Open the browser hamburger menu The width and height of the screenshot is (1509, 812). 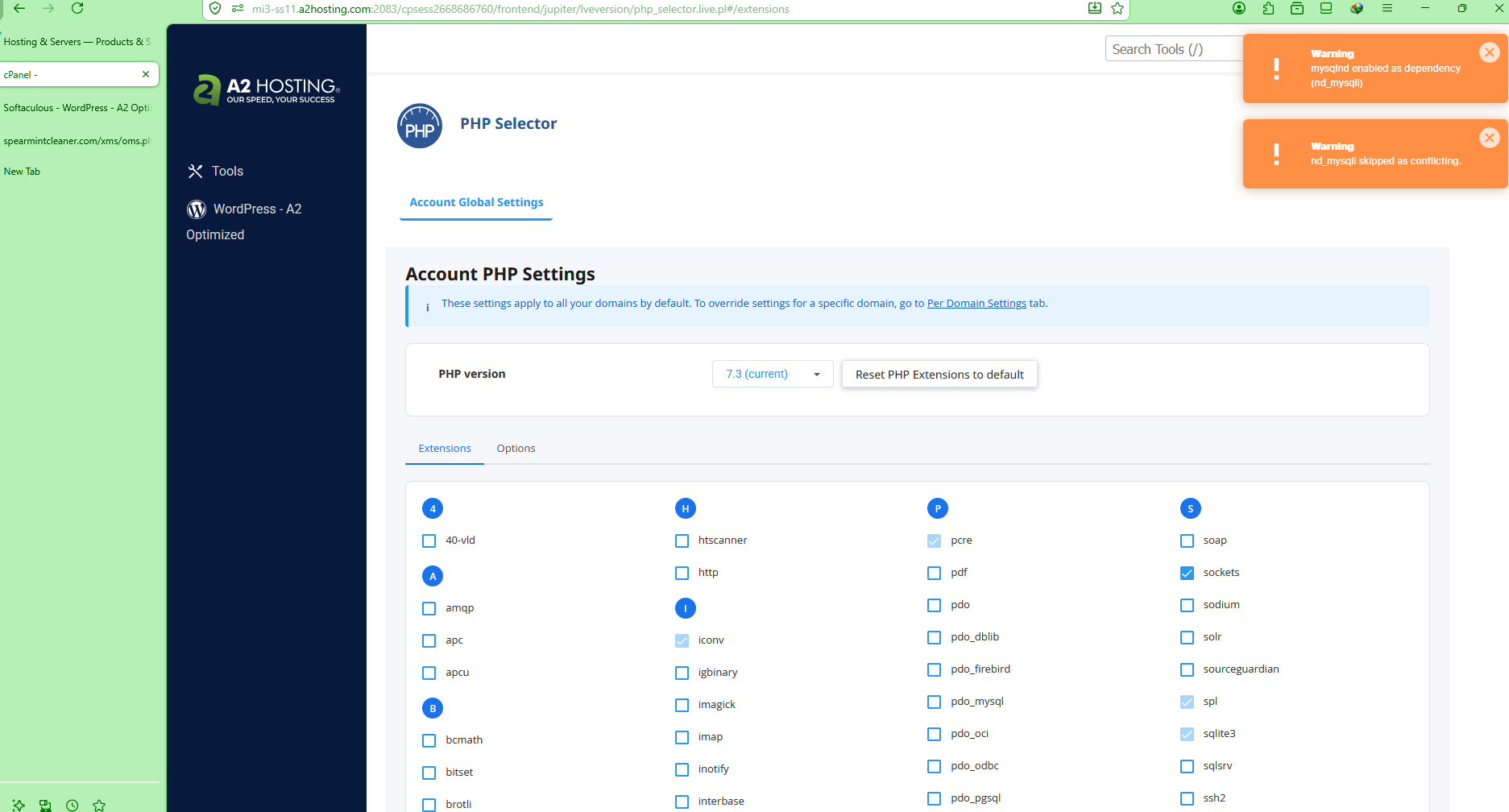pos(1387,8)
